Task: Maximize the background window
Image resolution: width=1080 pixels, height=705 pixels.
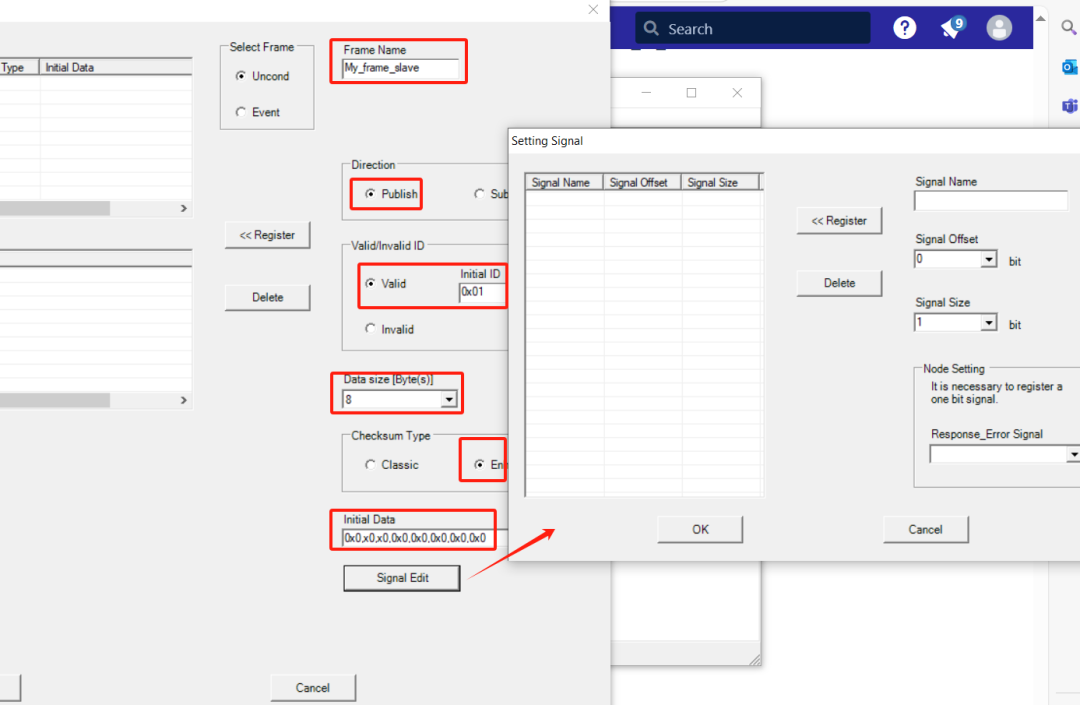Action: click(692, 92)
